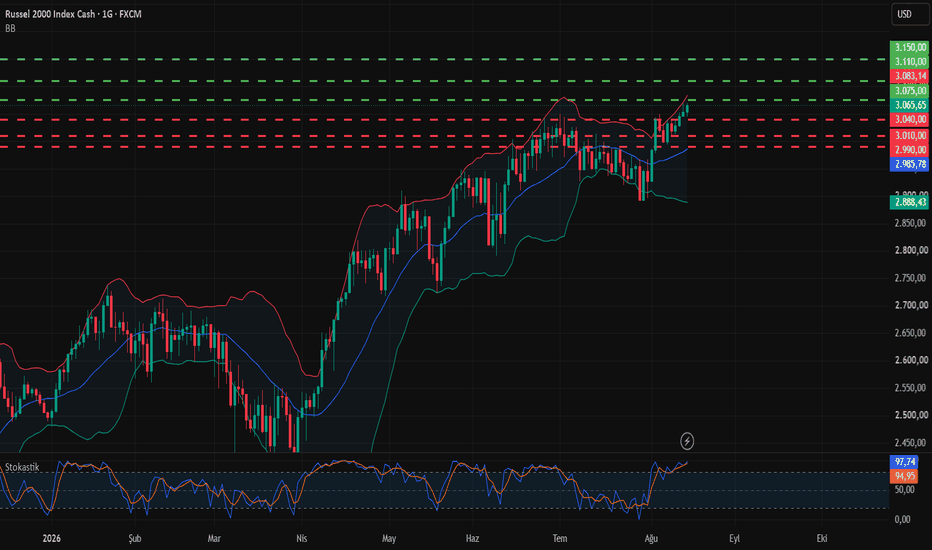Click the Nis month label
This screenshot has width=932, height=550.
pyautogui.click(x=301, y=538)
